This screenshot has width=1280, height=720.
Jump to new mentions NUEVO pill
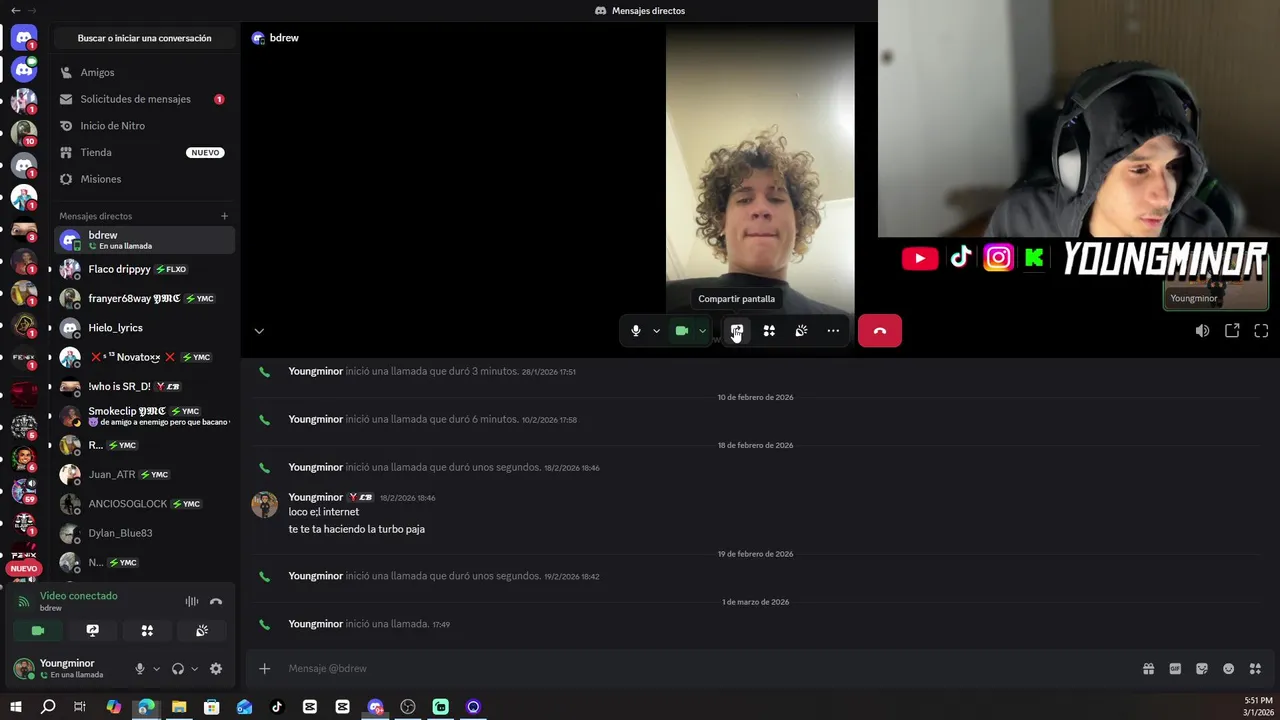coord(24,568)
